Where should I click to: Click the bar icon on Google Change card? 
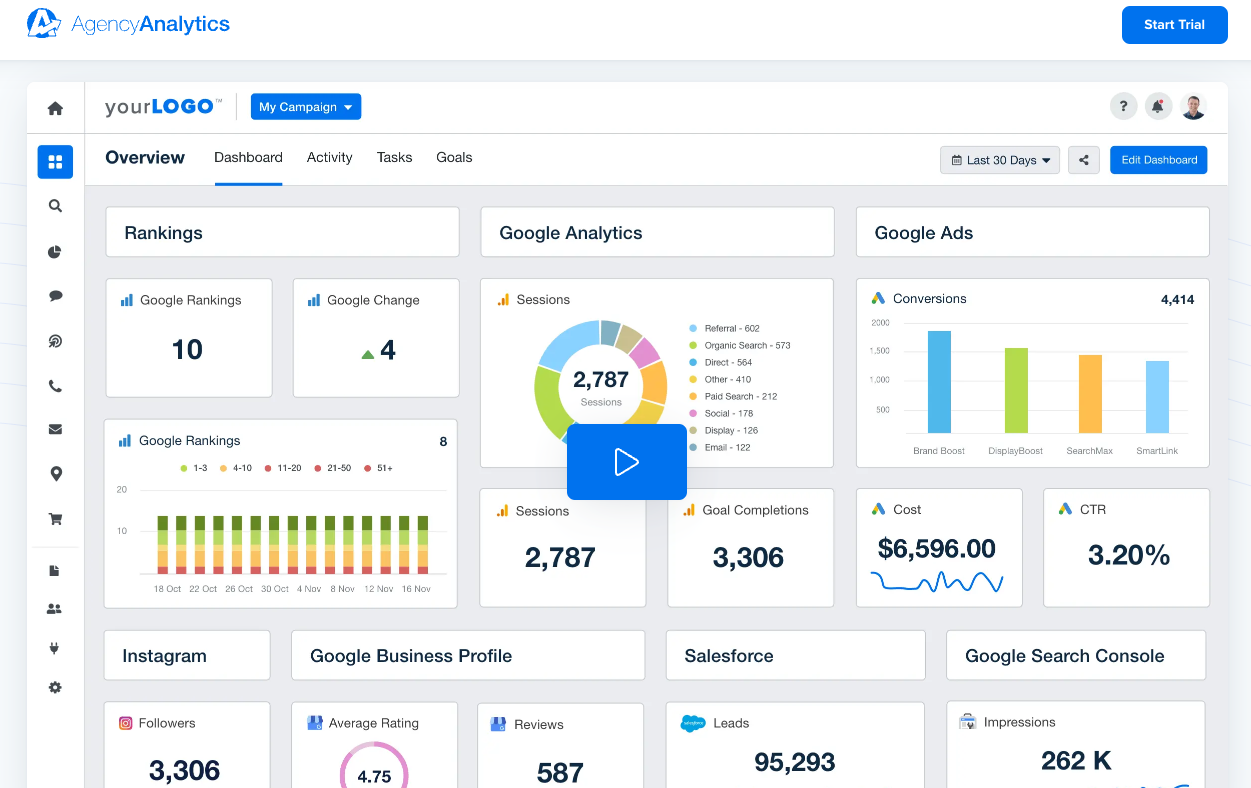tap(314, 300)
